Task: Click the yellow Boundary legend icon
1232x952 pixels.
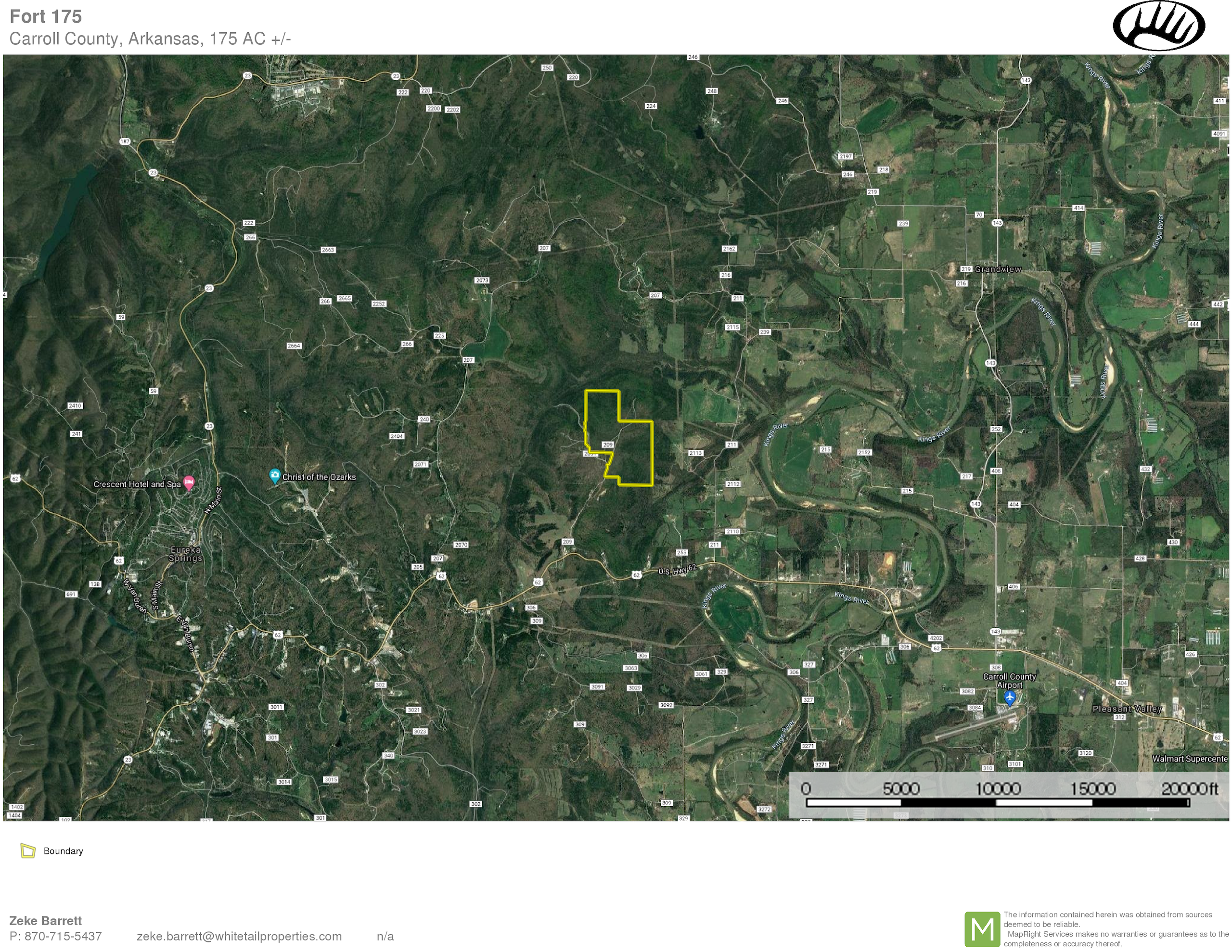Action: click(x=27, y=850)
